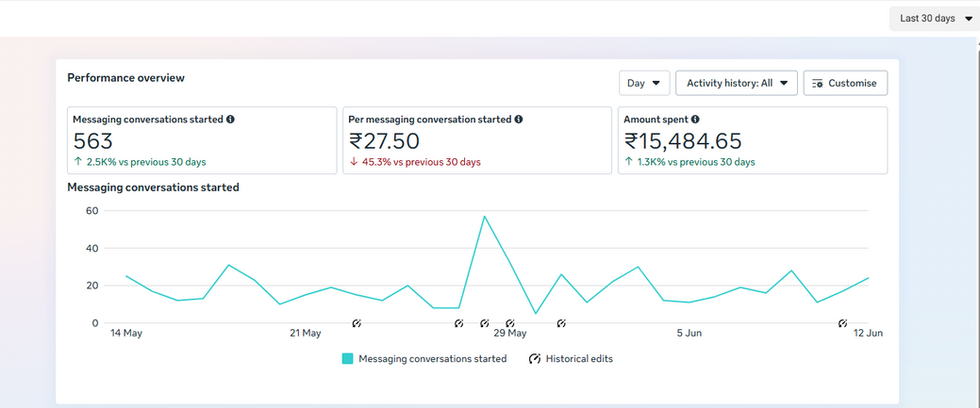Click info icon beside Amount spent
Image resolution: width=980 pixels, height=408 pixels.
click(695, 119)
